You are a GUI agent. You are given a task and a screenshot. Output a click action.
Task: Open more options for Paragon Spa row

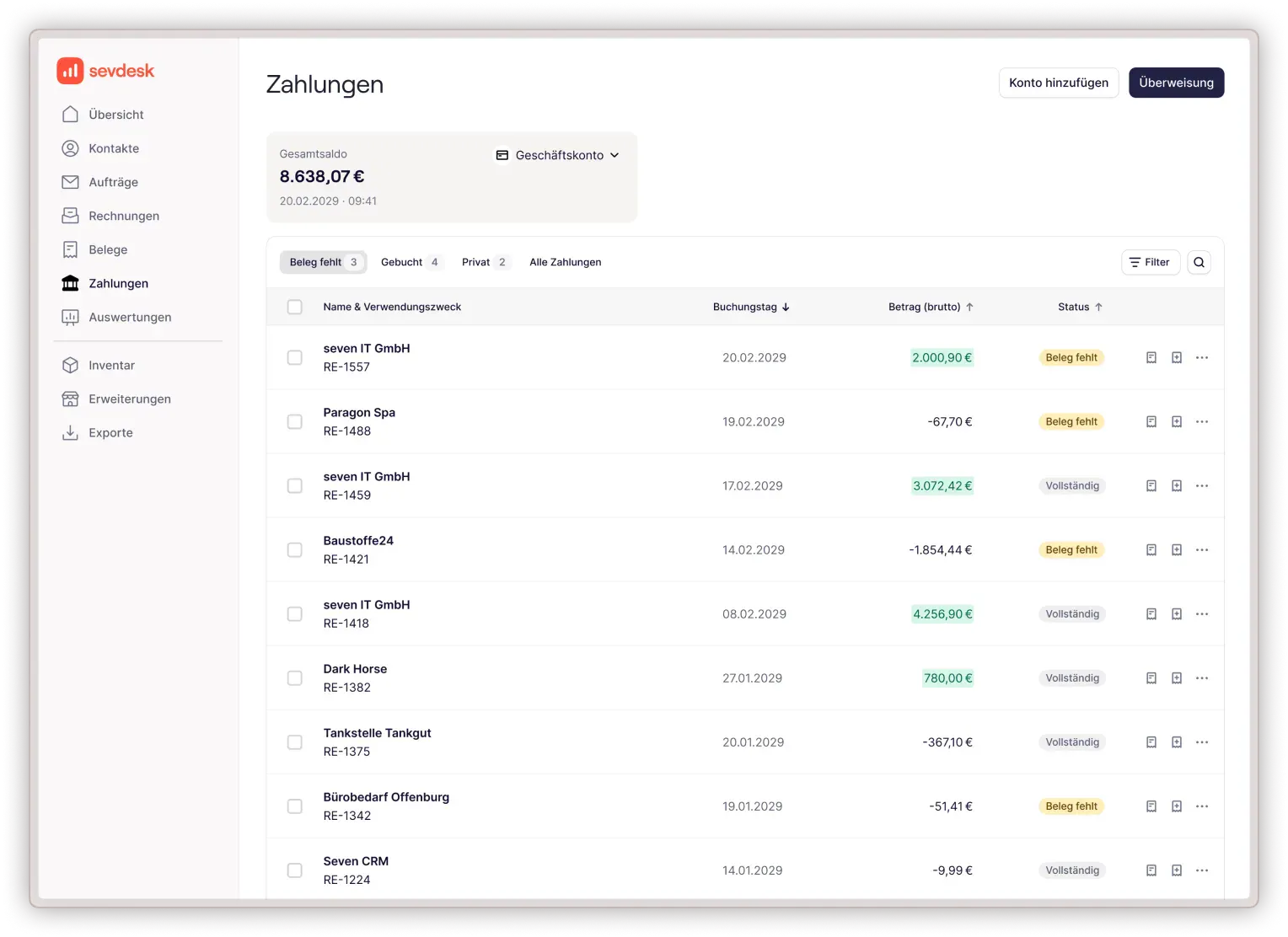tap(1202, 421)
